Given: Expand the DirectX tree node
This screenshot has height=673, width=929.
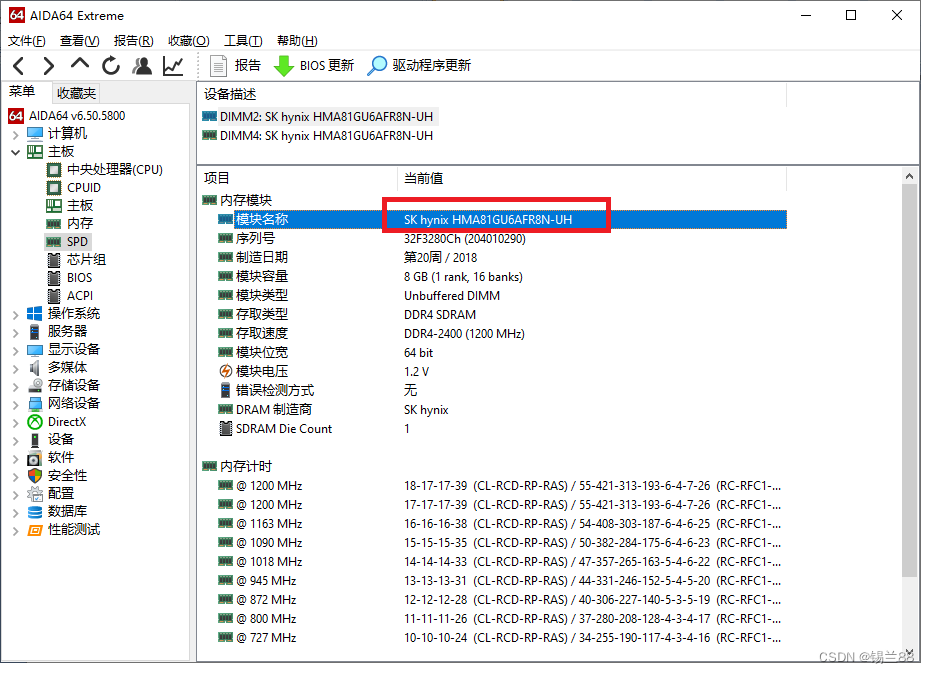Looking at the screenshot, I should [15, 422].
